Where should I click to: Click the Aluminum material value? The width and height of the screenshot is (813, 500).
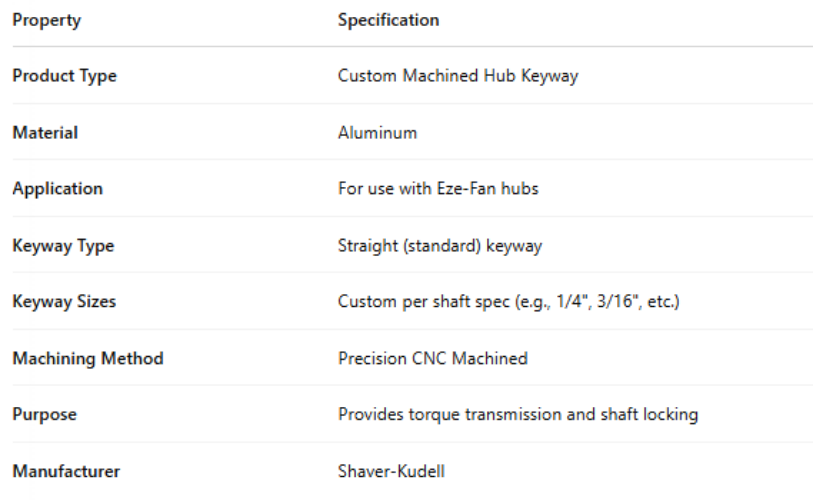coord(377,132)
